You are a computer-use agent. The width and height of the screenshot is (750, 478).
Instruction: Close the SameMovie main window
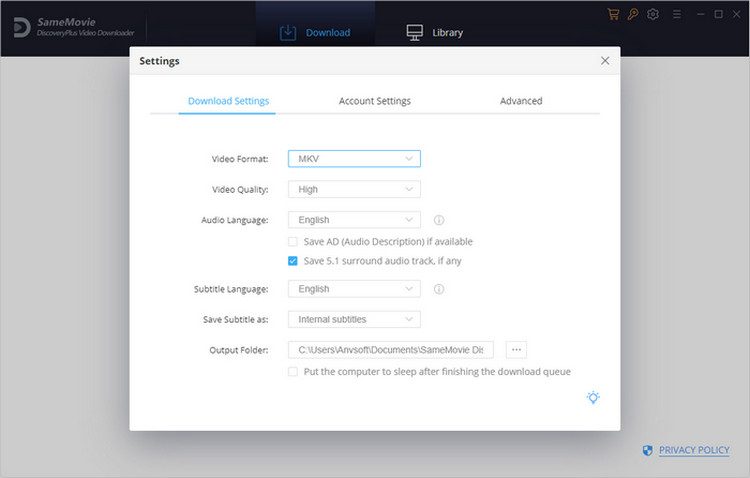click(x=737, y=14)
